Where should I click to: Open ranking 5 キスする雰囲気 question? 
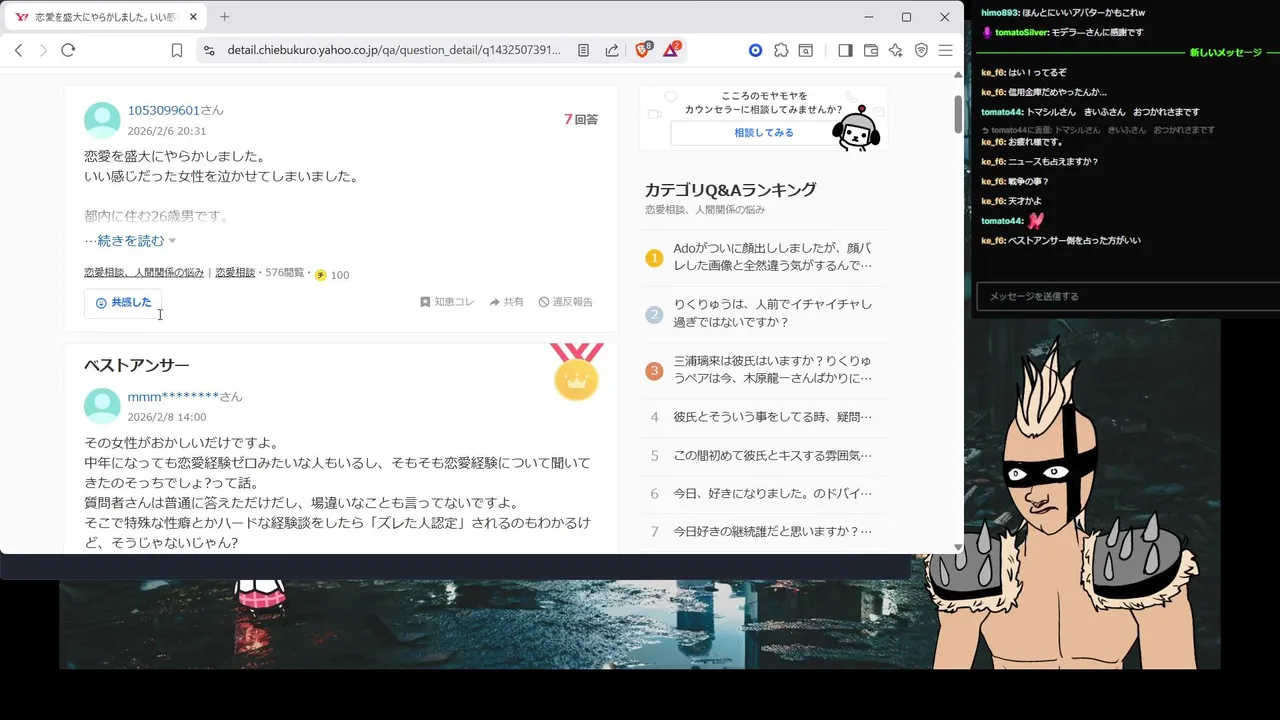pos(773,455)
